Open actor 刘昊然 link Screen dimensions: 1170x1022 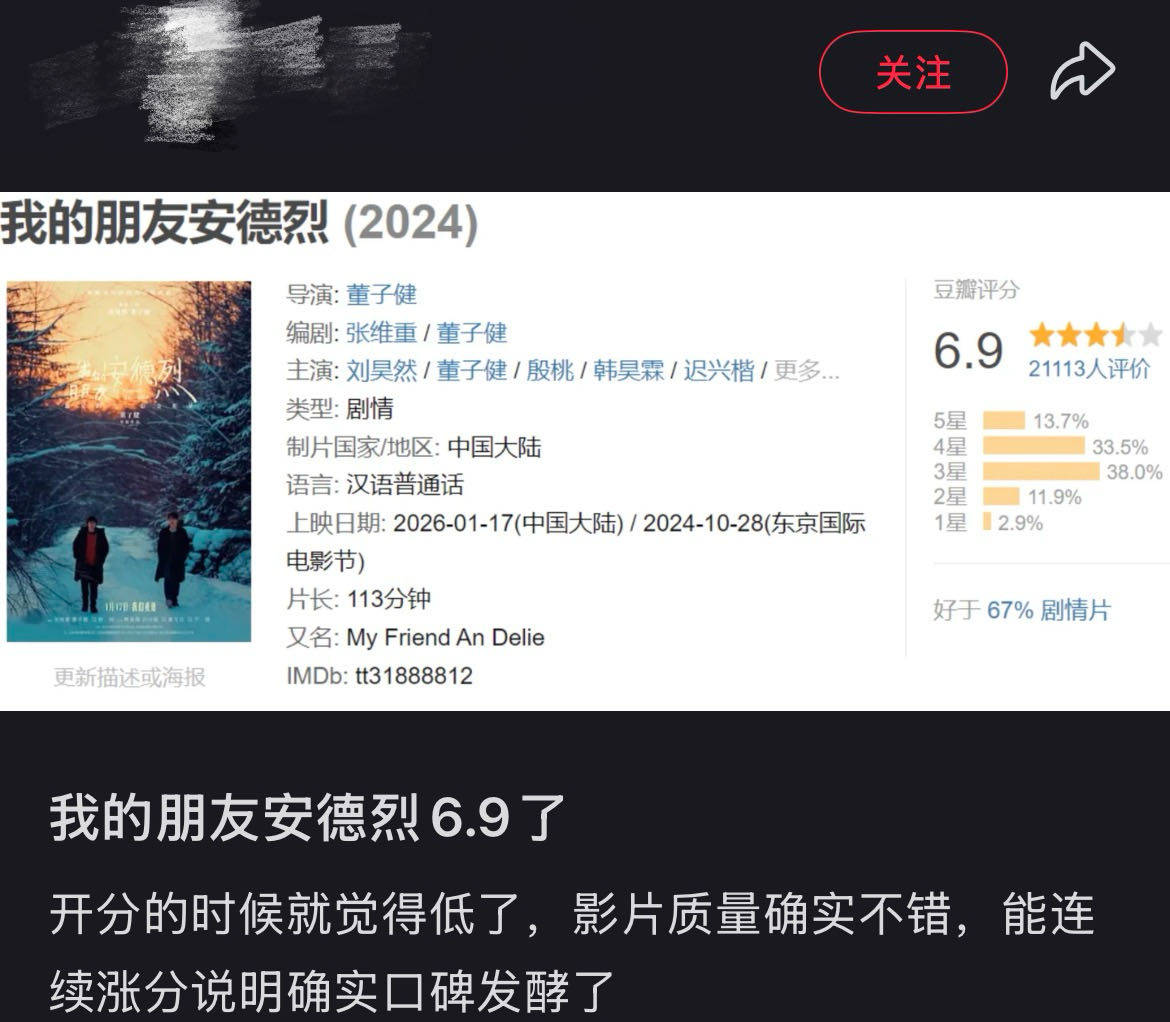coord(381,370)
